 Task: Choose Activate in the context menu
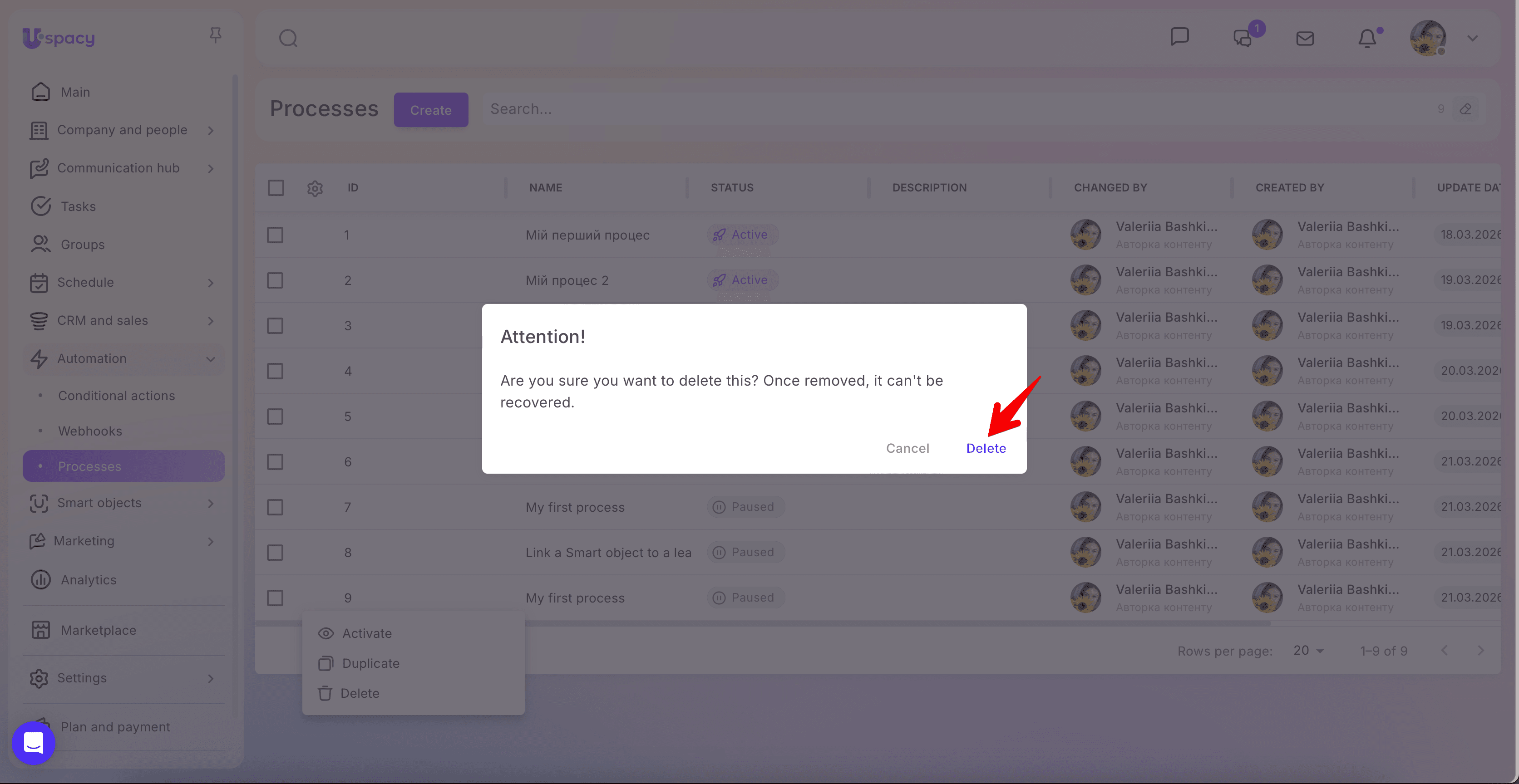point(366,633)
